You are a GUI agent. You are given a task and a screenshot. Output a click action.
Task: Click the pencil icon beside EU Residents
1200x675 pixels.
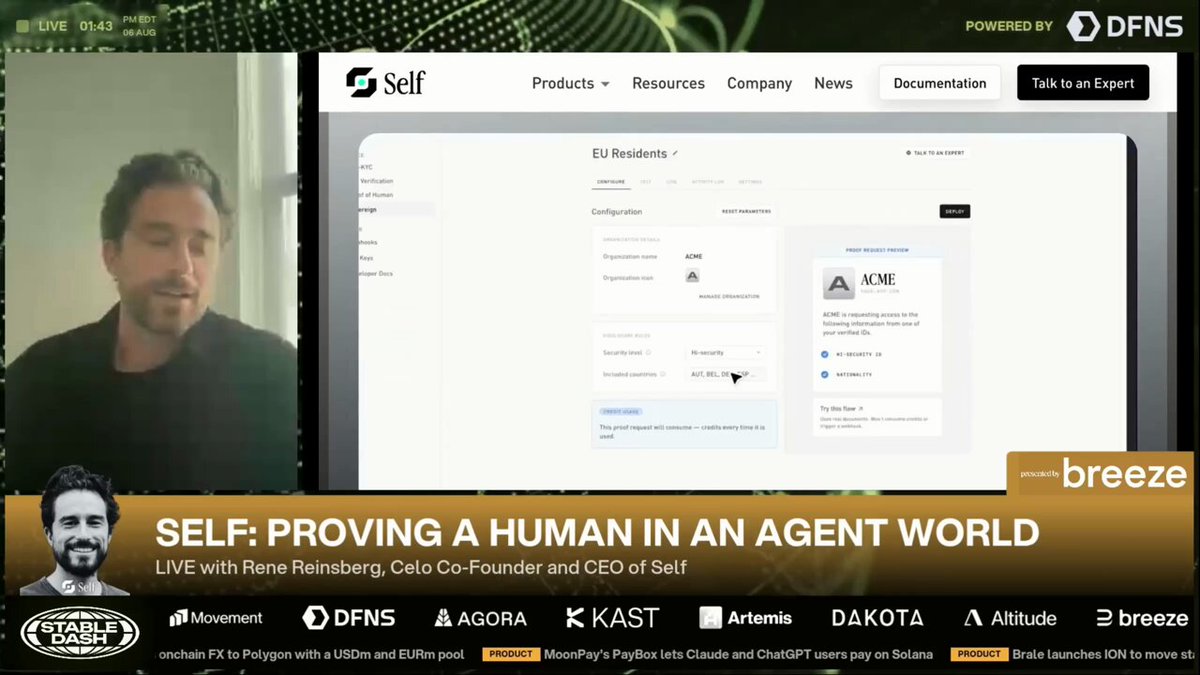coord(675,153)
